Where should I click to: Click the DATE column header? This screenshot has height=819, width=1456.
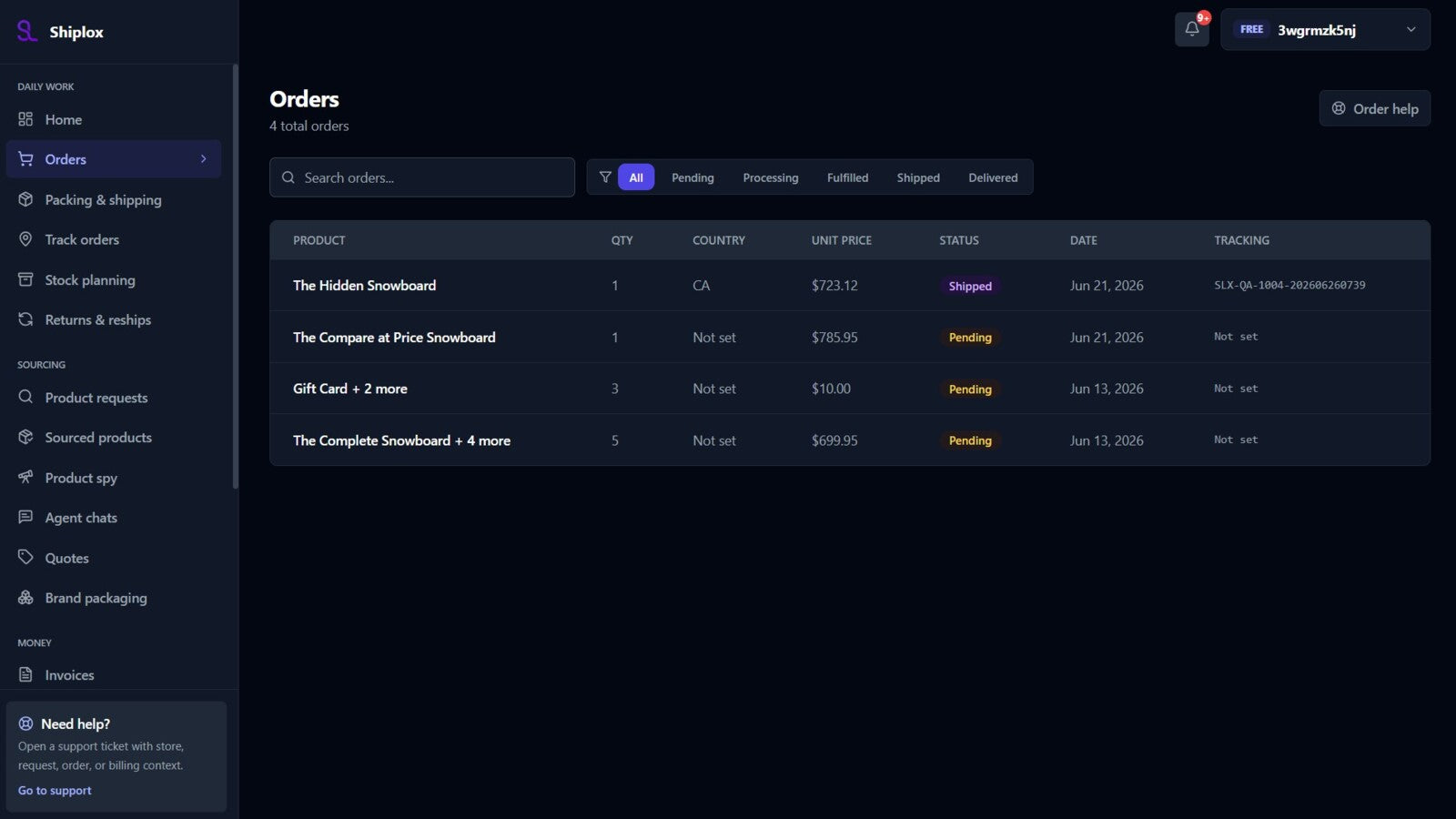click(x=1084, y=240)
